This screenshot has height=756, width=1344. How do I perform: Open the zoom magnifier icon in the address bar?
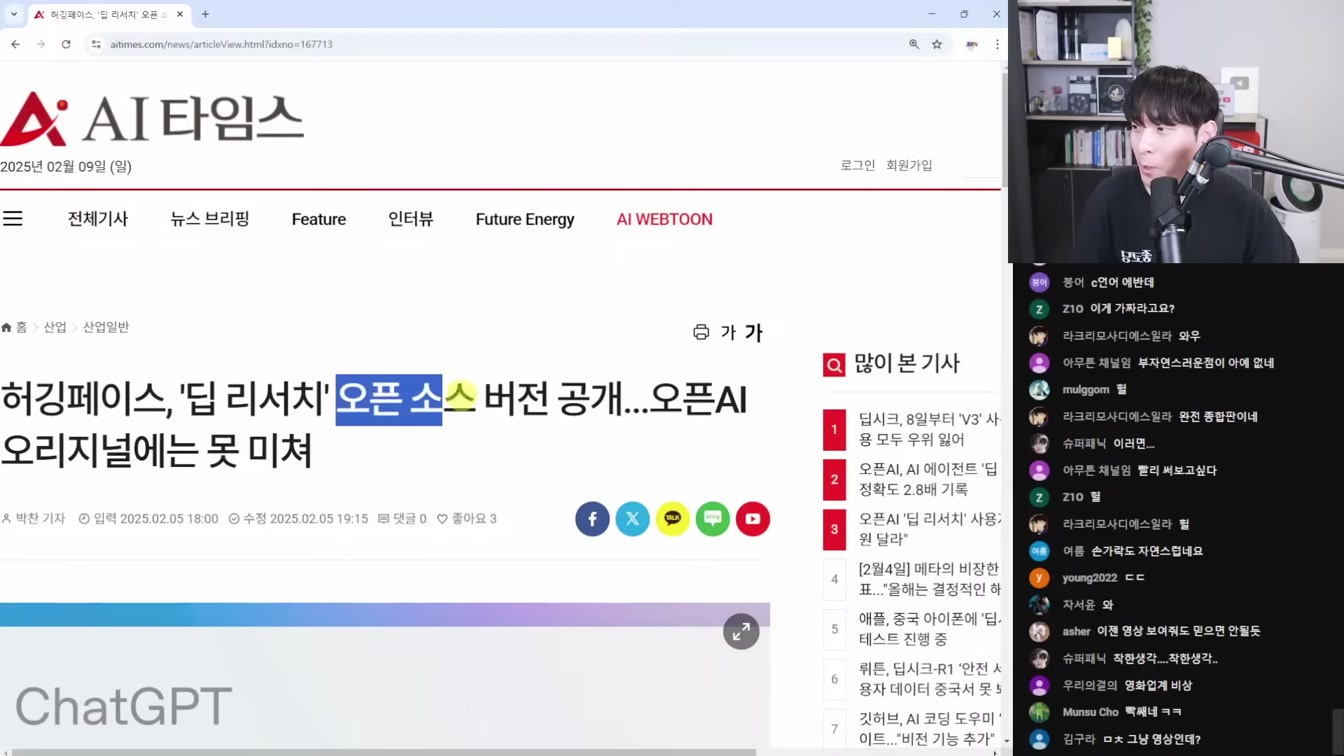914,44
